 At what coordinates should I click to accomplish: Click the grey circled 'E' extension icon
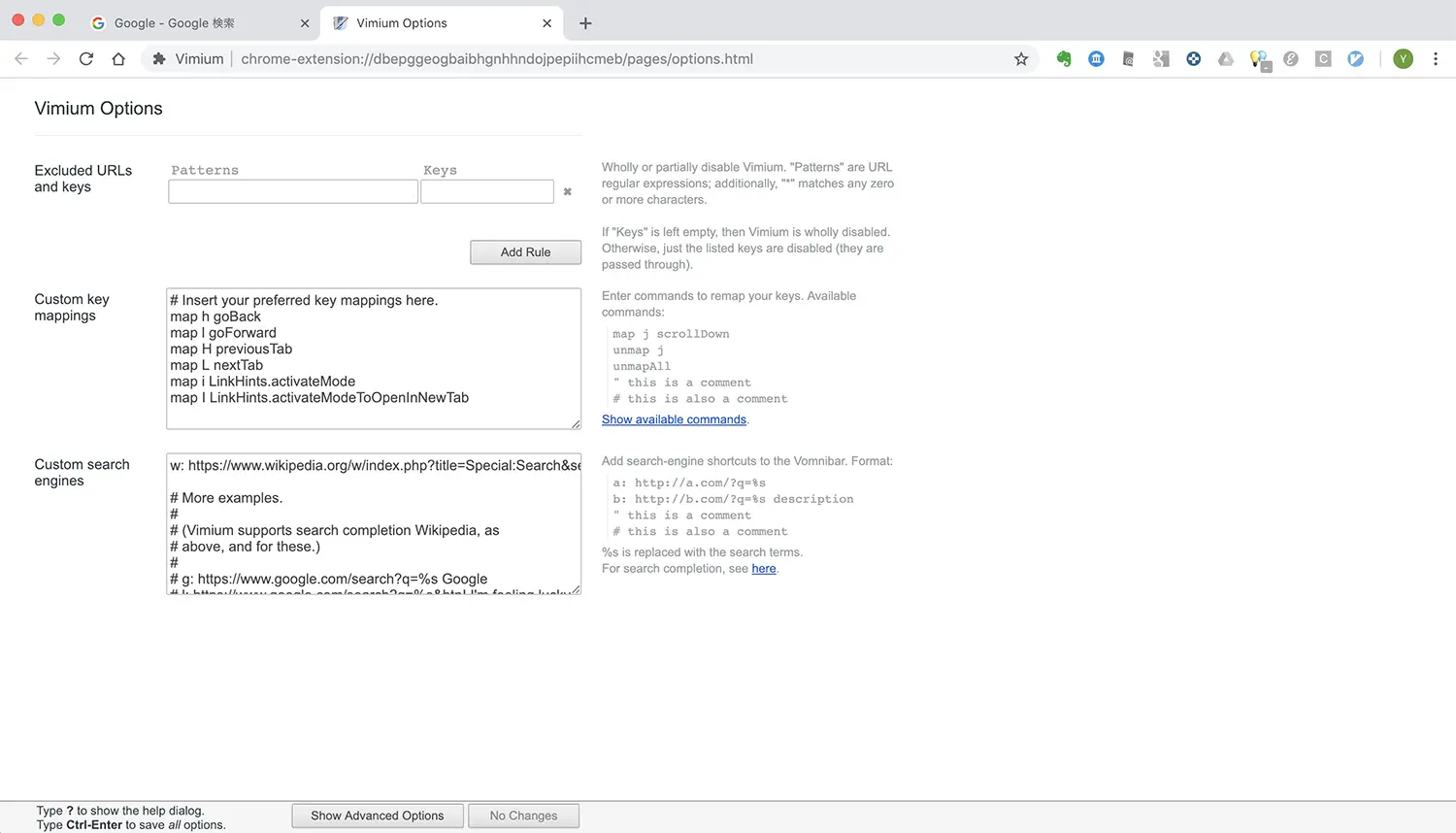1291,59
